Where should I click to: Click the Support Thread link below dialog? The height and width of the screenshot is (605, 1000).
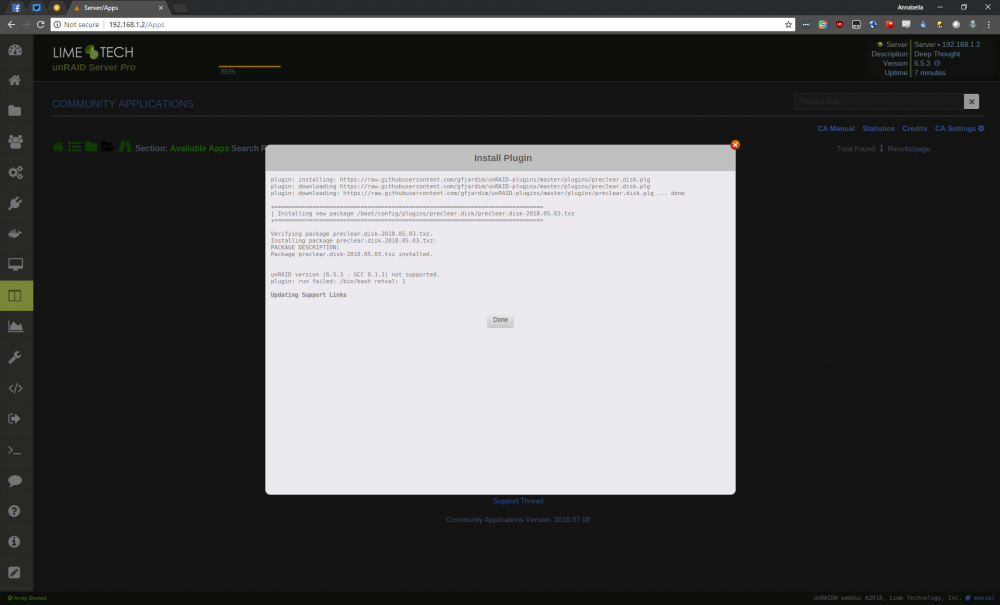click(518, 501)
